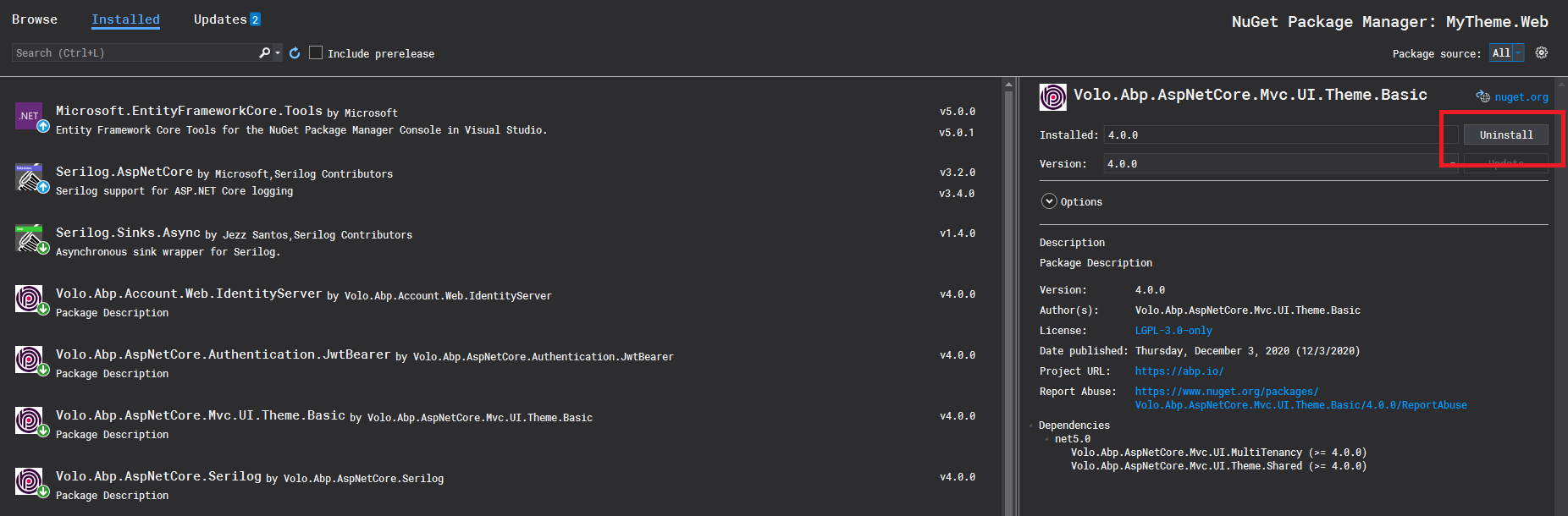Select Volo.Abp.AspNetCore.Authentication.JwtBearer package name

point(223,354)
